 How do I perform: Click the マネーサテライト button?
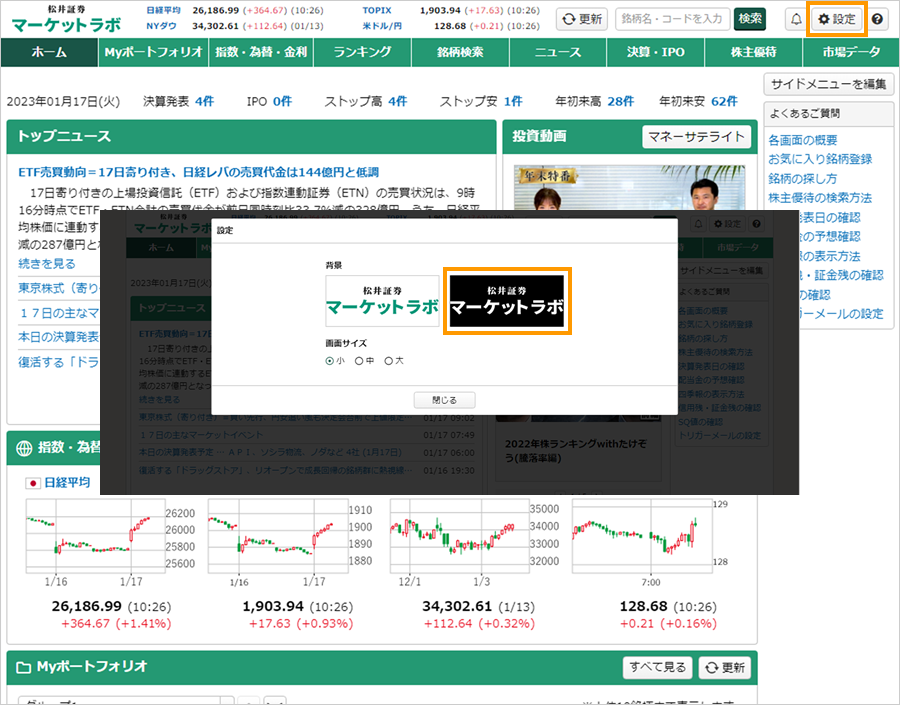(696, 137)
